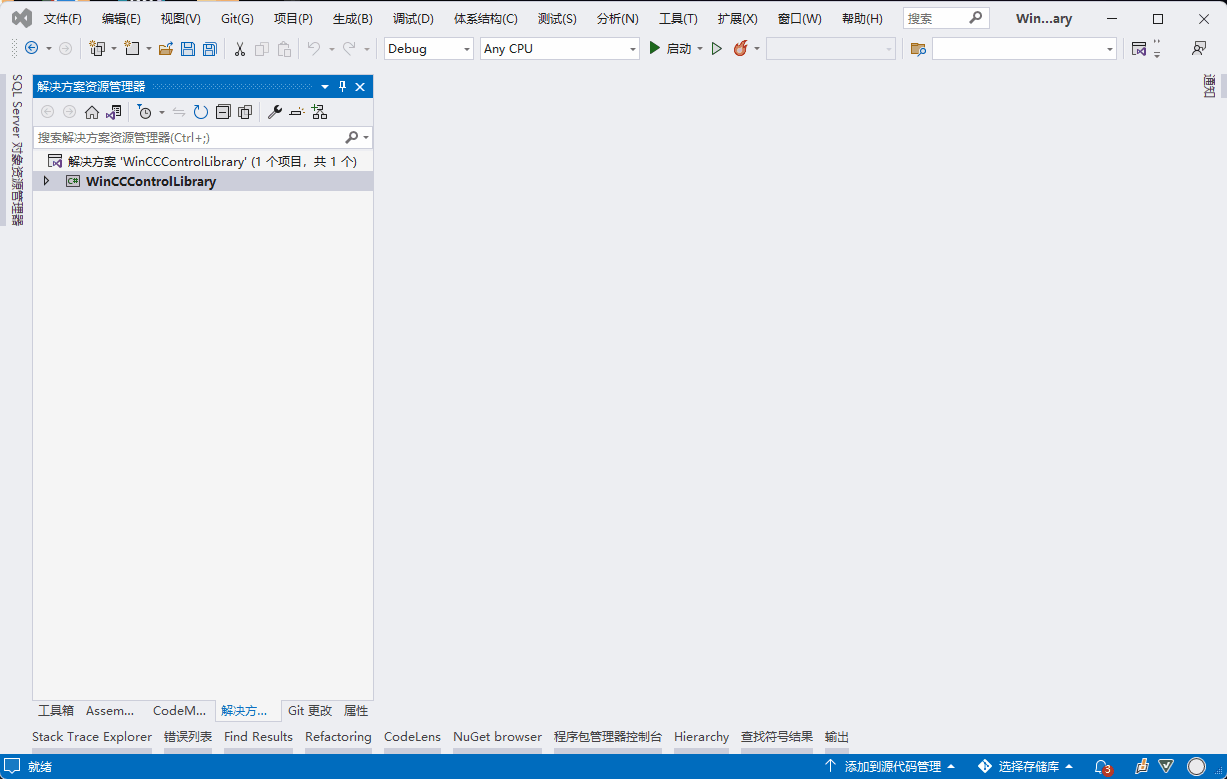Open the 调试(D) menu

[x=413, y=18]
